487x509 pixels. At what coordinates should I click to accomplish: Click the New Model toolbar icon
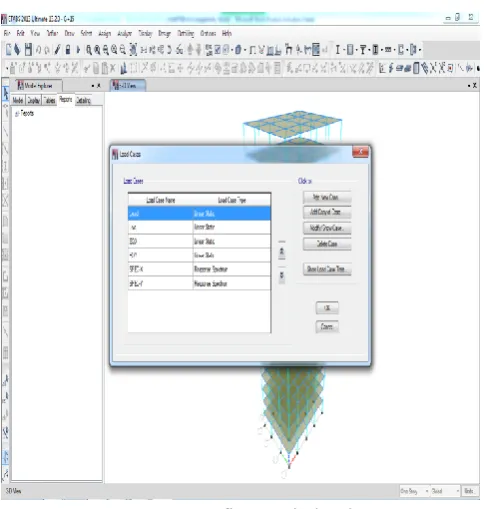click(x=9, y=50)
